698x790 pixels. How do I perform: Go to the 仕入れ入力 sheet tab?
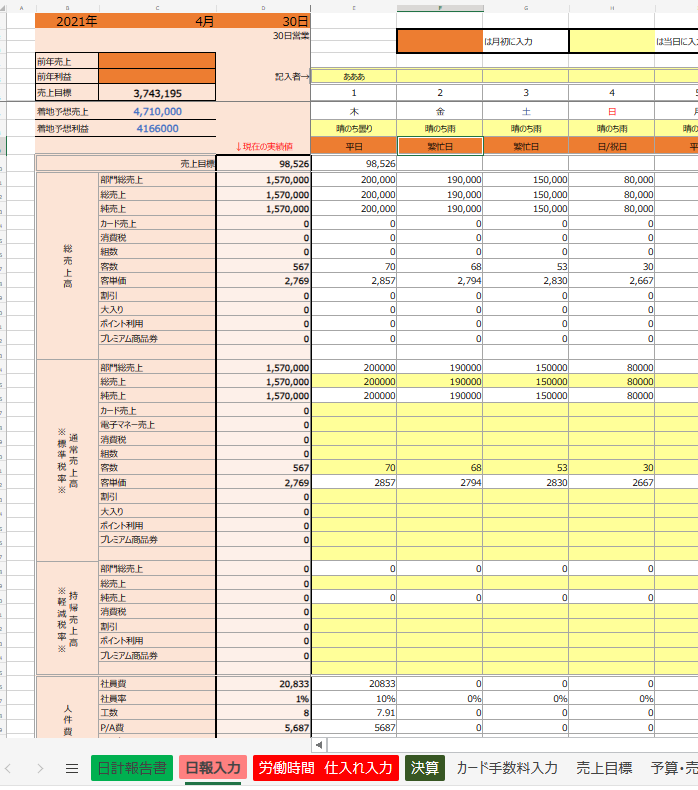(358, 768)
